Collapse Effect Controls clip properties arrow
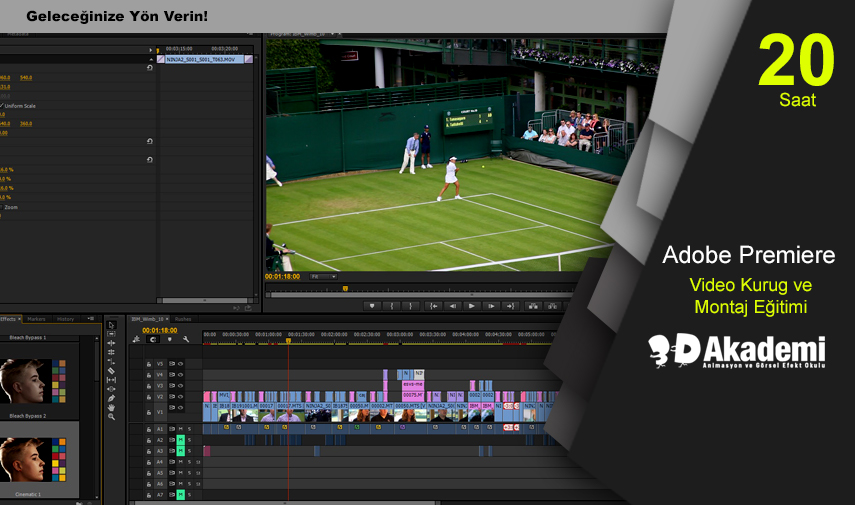Screen dimensions: 855x505 coord(151,59)
